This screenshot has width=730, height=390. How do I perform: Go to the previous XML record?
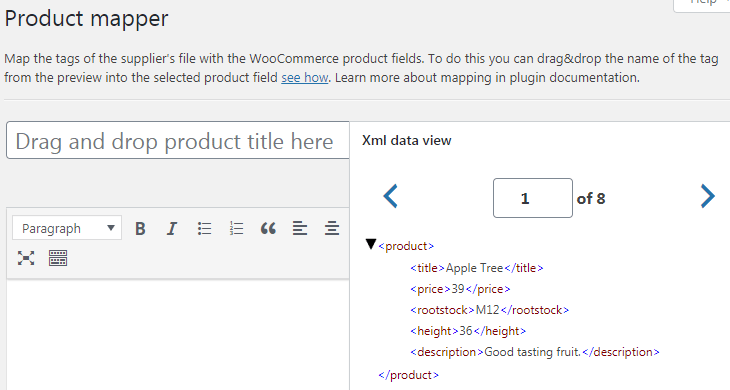click(x=391, y=196)
